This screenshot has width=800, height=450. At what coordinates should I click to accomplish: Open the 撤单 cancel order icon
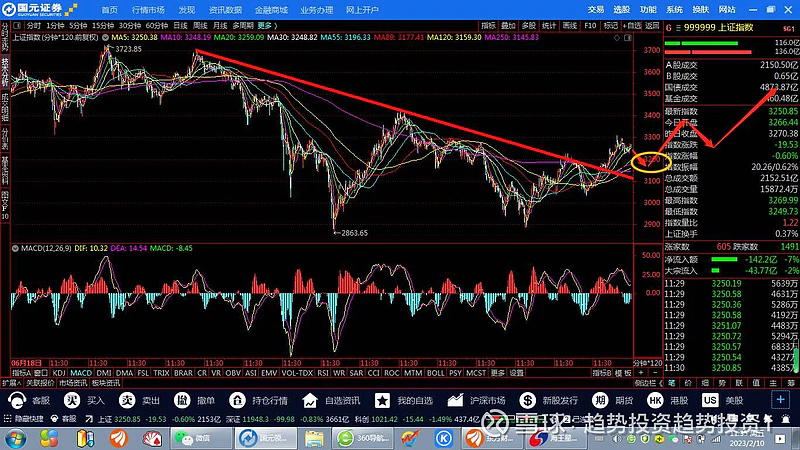(x=182, y=401)
